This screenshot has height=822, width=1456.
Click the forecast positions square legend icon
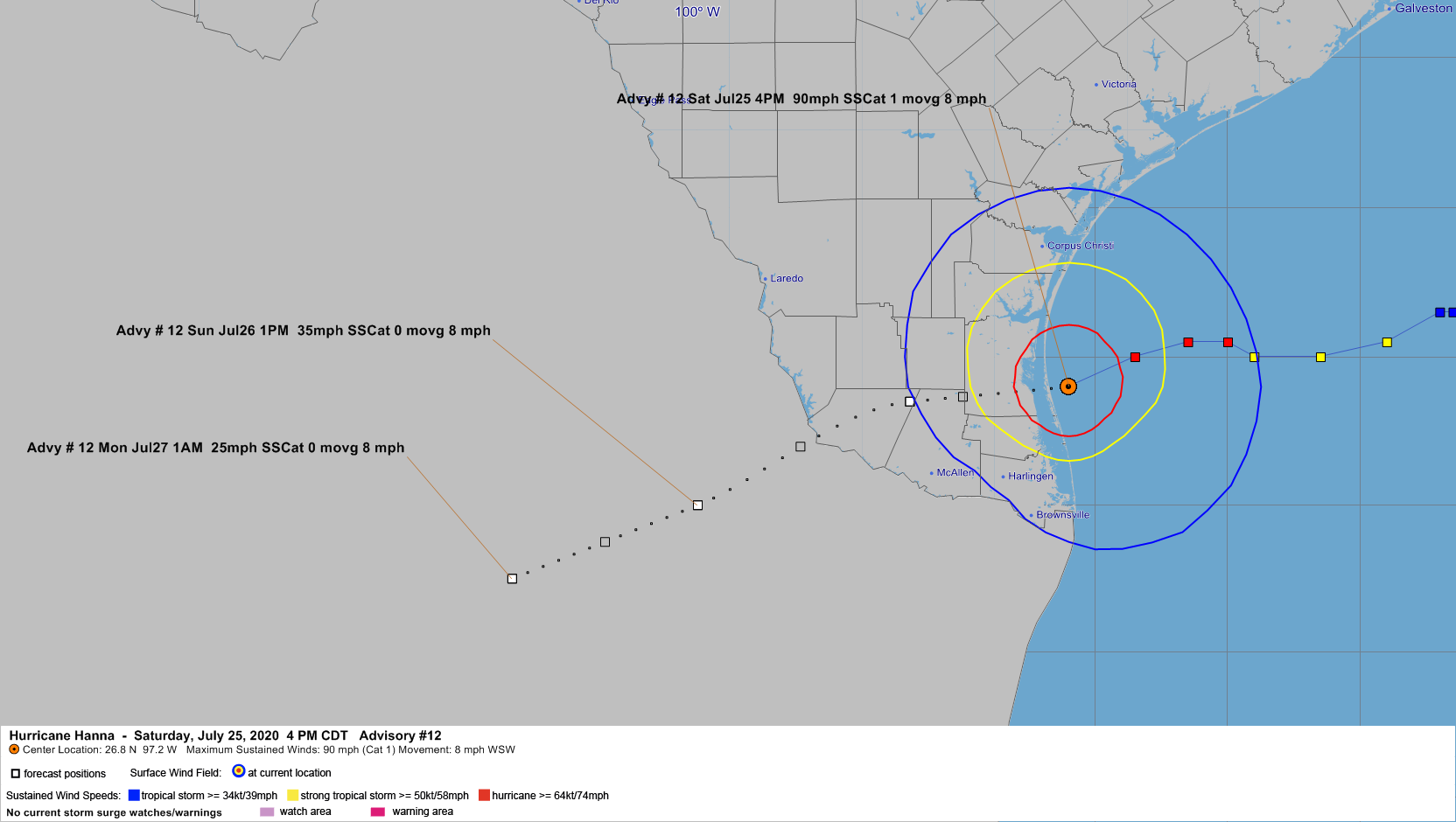click(x=15, y=774)
